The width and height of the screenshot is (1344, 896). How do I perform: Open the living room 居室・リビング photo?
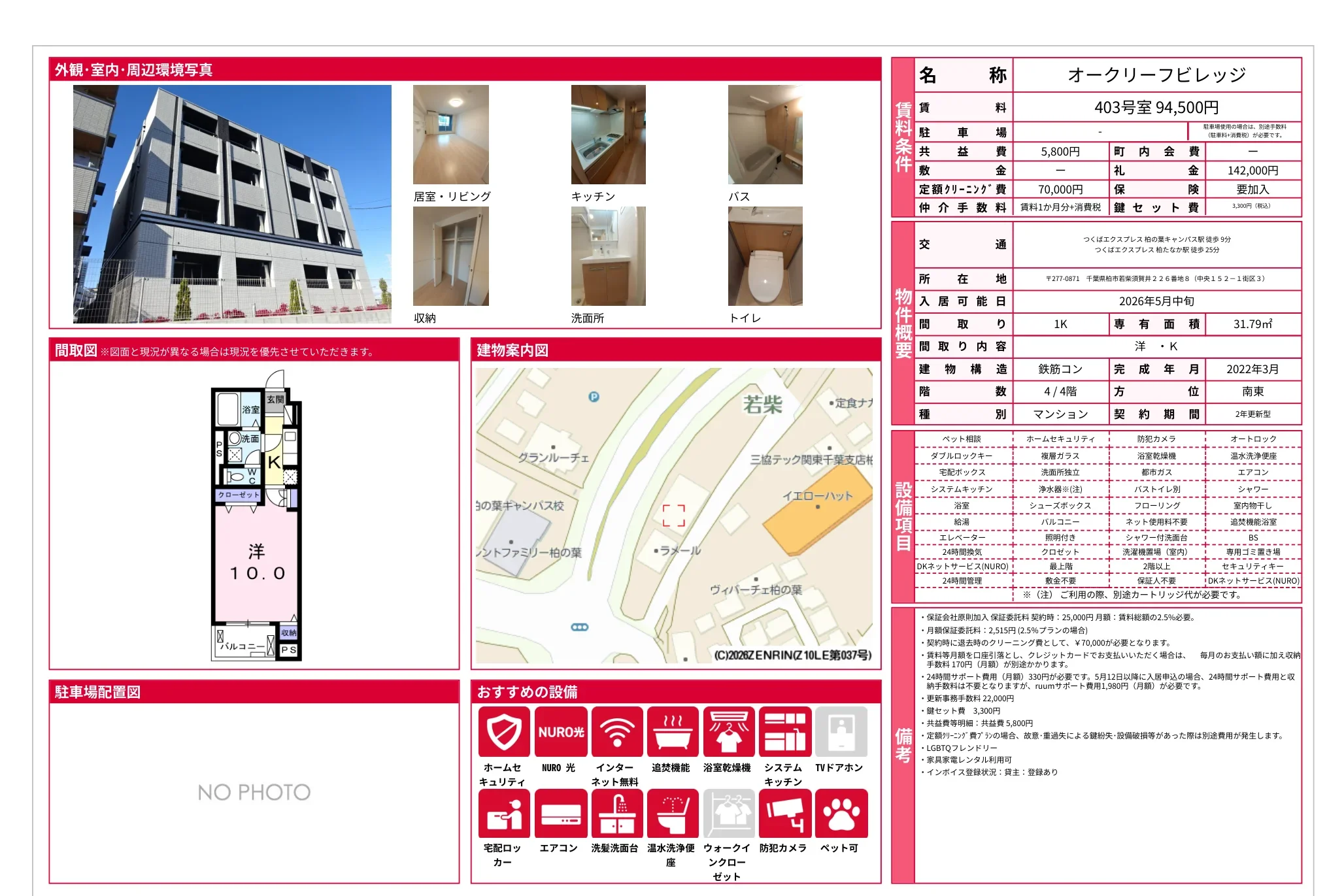pyautogui.click(x=450, y=135)
